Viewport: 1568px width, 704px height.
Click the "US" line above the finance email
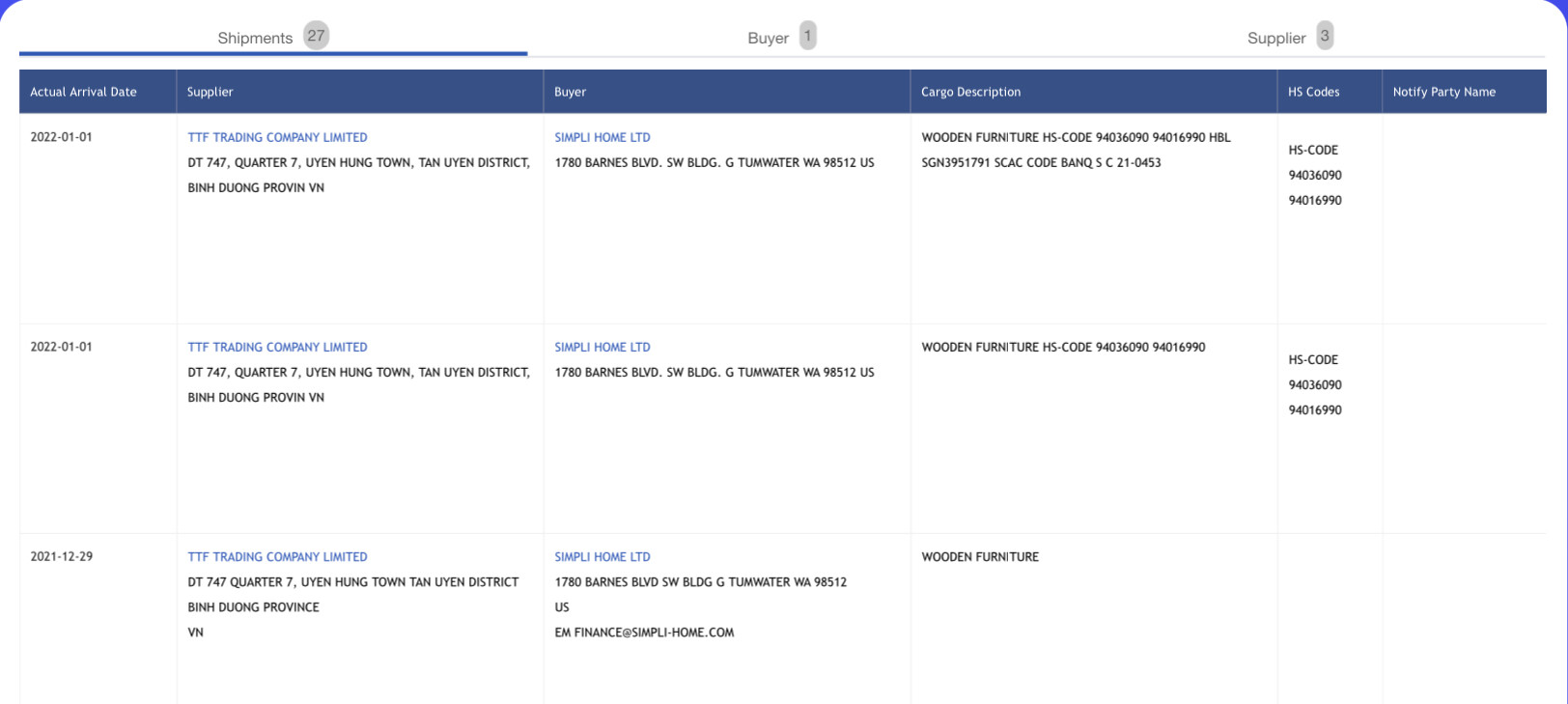point(562,607)
